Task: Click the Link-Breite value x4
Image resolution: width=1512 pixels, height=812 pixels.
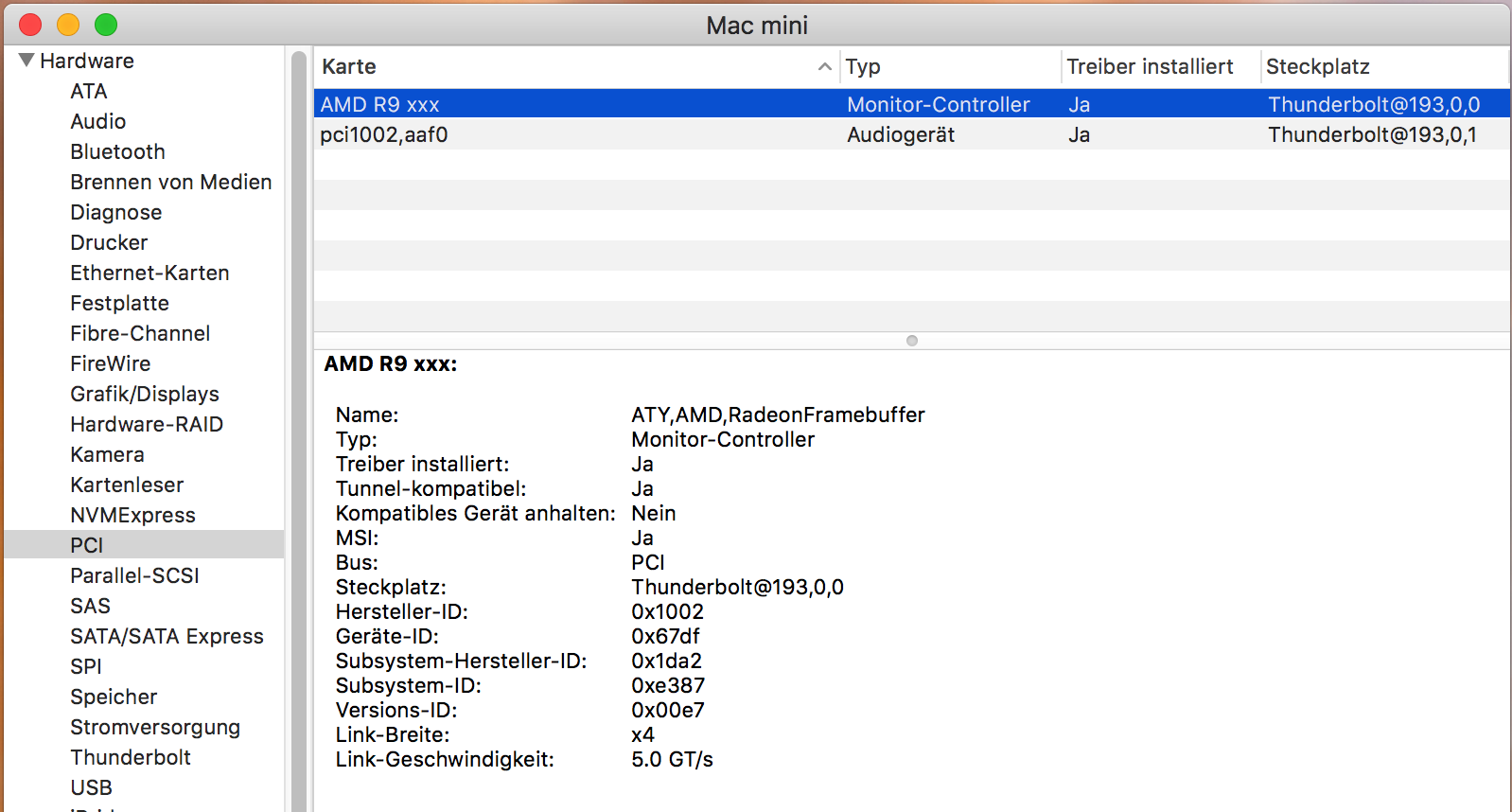Action: (x=642, y=734)
